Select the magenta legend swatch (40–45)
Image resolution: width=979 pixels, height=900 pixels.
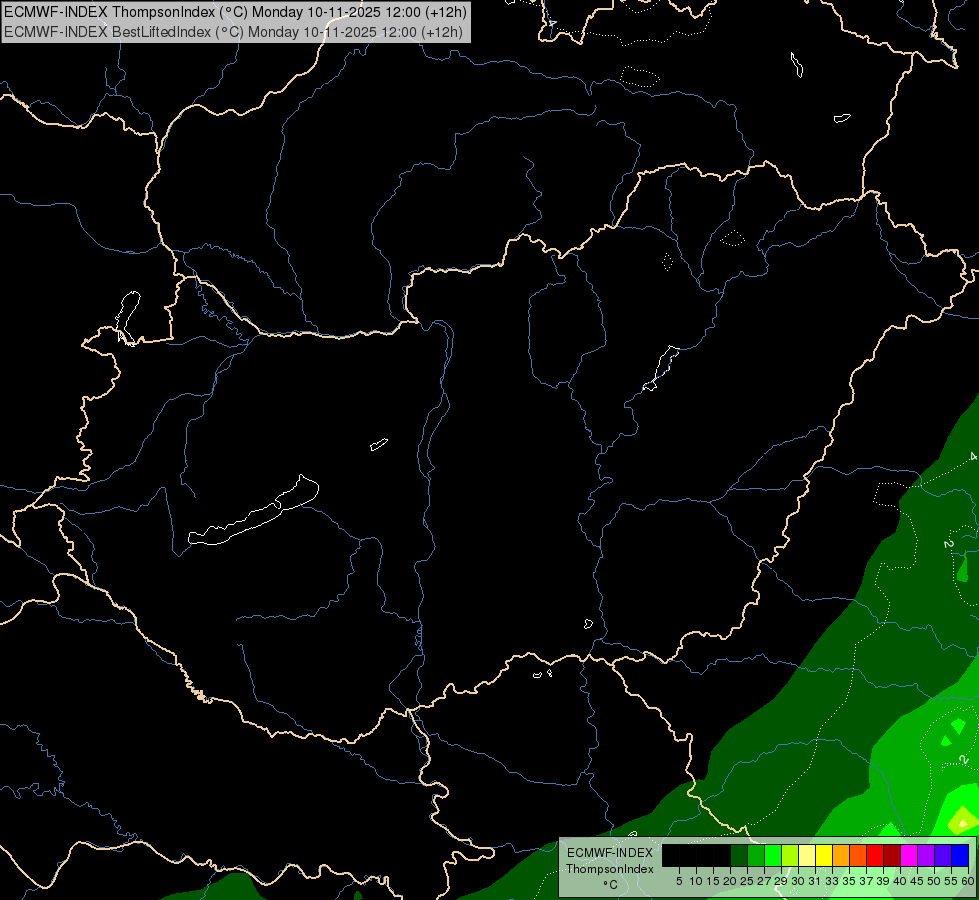(909, 855)
